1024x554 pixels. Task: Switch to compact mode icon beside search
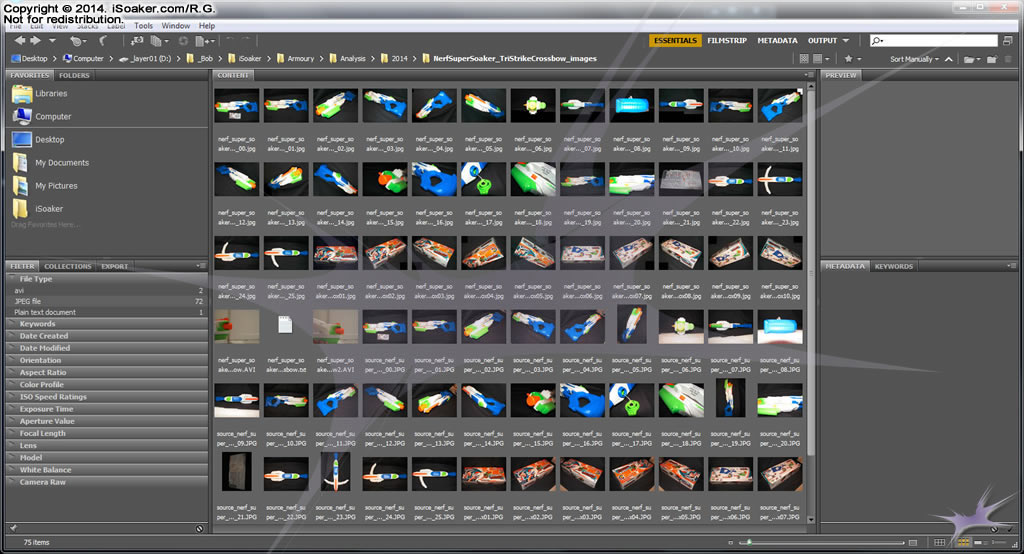pos(1008,41)
